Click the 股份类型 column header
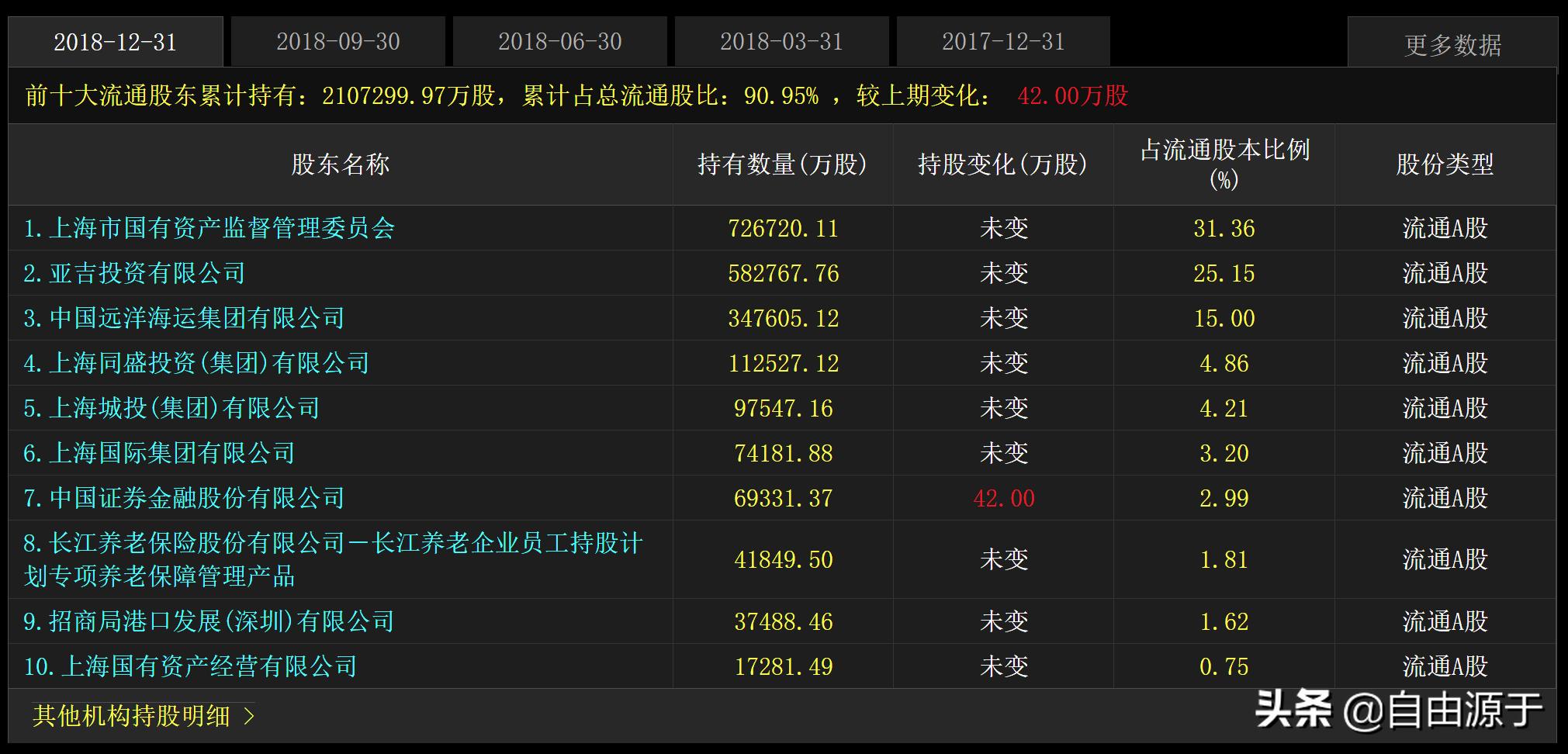The image size is (1568, 754). click(x=1445, y=164)
